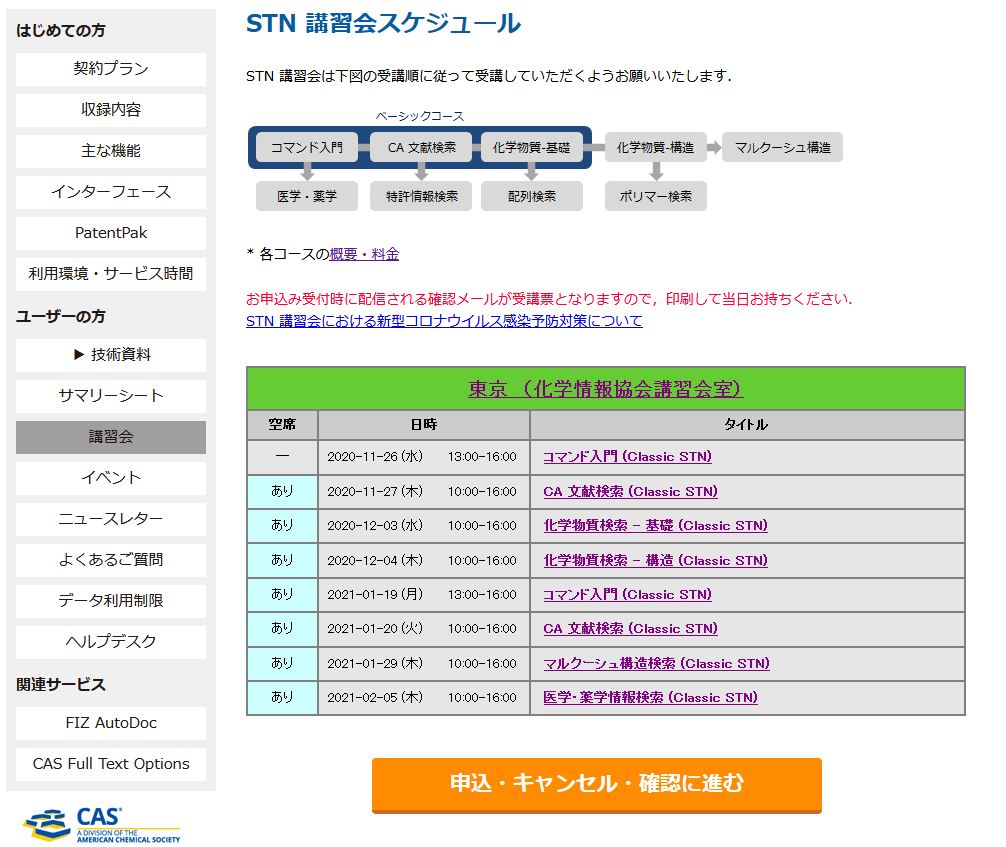Click the 特許情報検索 course box
Image resolution: width=1006 pixels, height=847 pixels.
point(422,196)
